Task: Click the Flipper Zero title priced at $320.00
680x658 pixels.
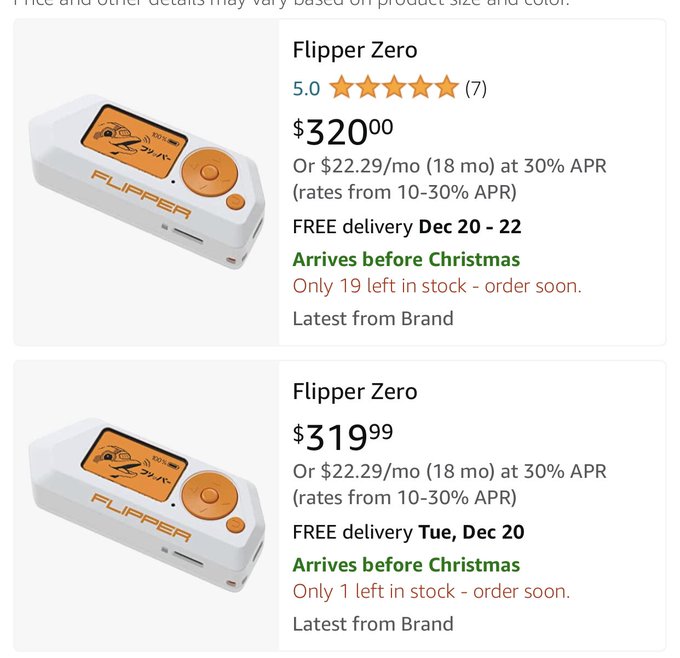Action: pos(354,50)
